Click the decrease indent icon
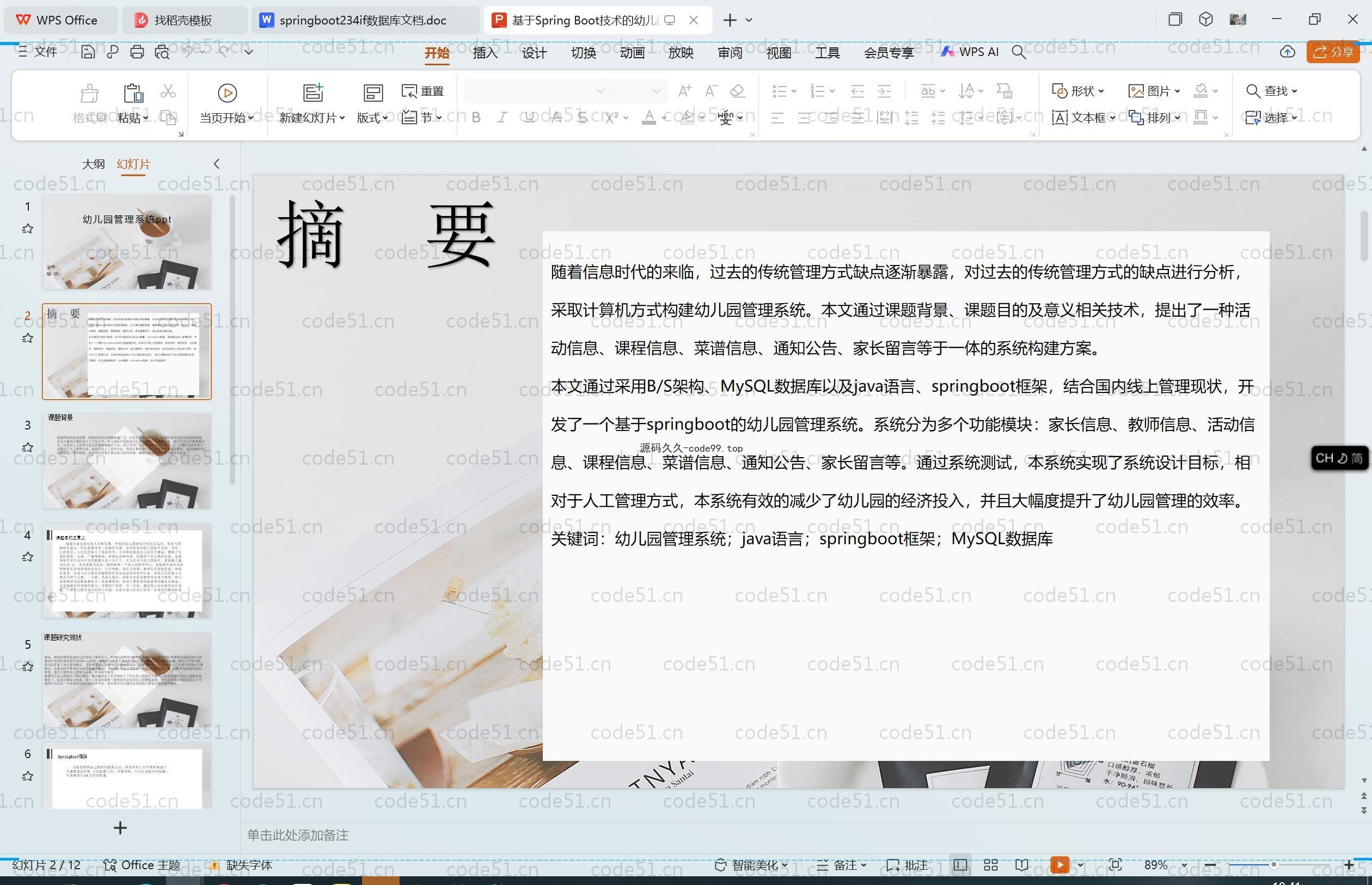This screenshot has height=885, width=1372. [857, 91]
